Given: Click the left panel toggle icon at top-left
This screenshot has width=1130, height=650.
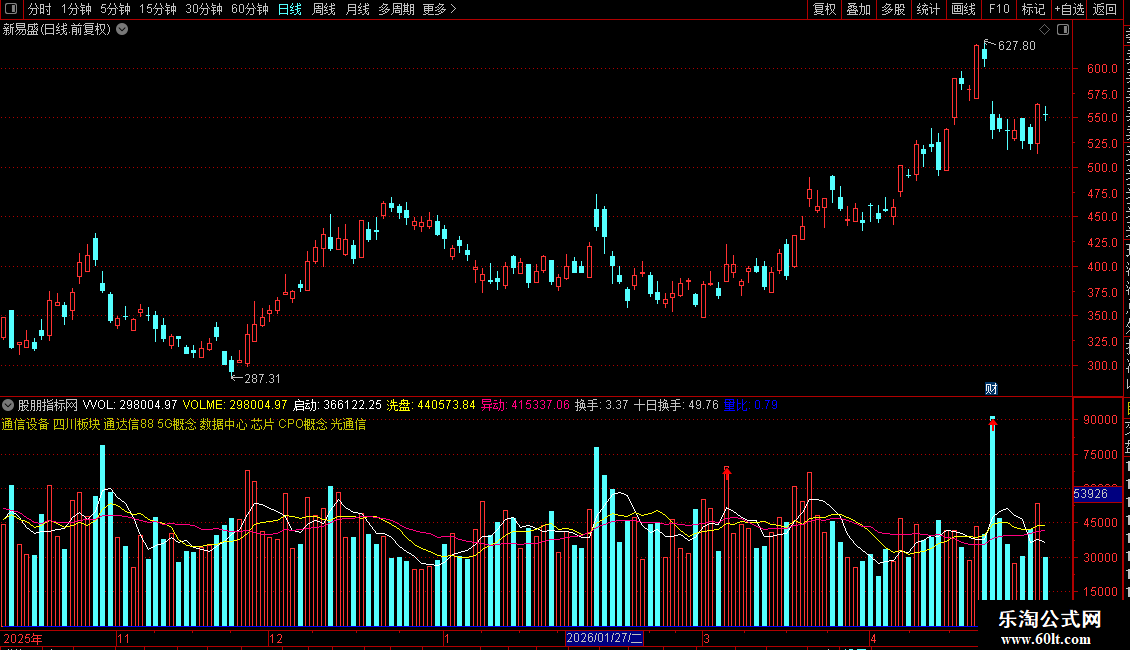Looking at the screenshot, I should 11,9.
